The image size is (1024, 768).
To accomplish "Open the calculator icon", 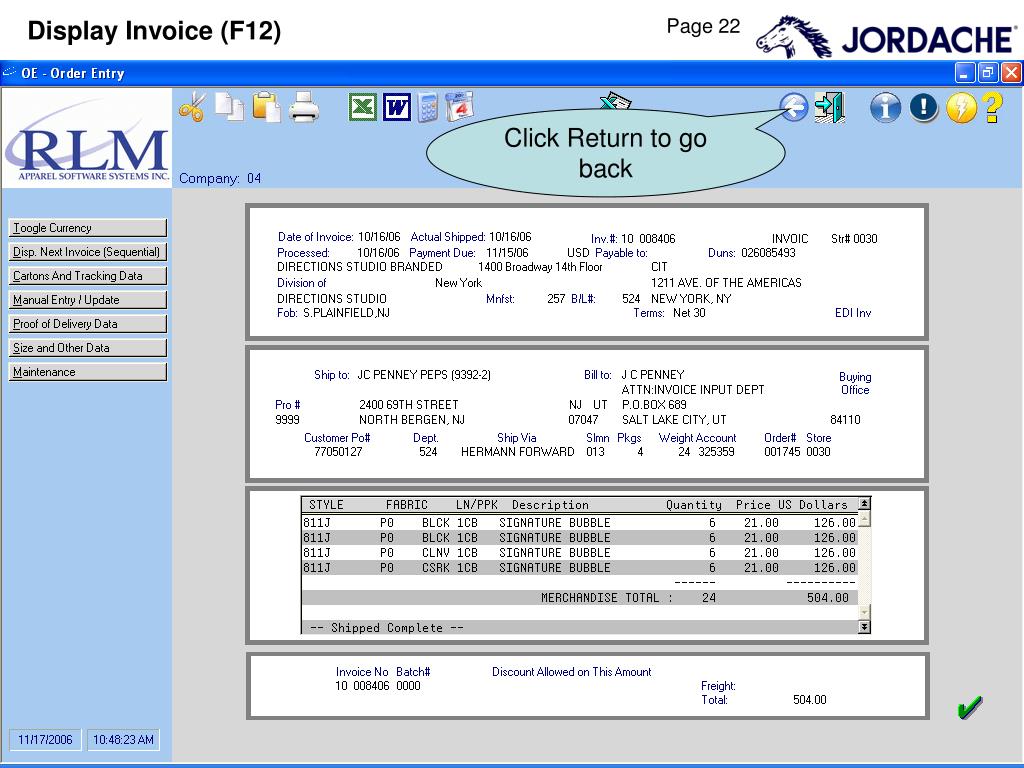I will pos(428,107).
